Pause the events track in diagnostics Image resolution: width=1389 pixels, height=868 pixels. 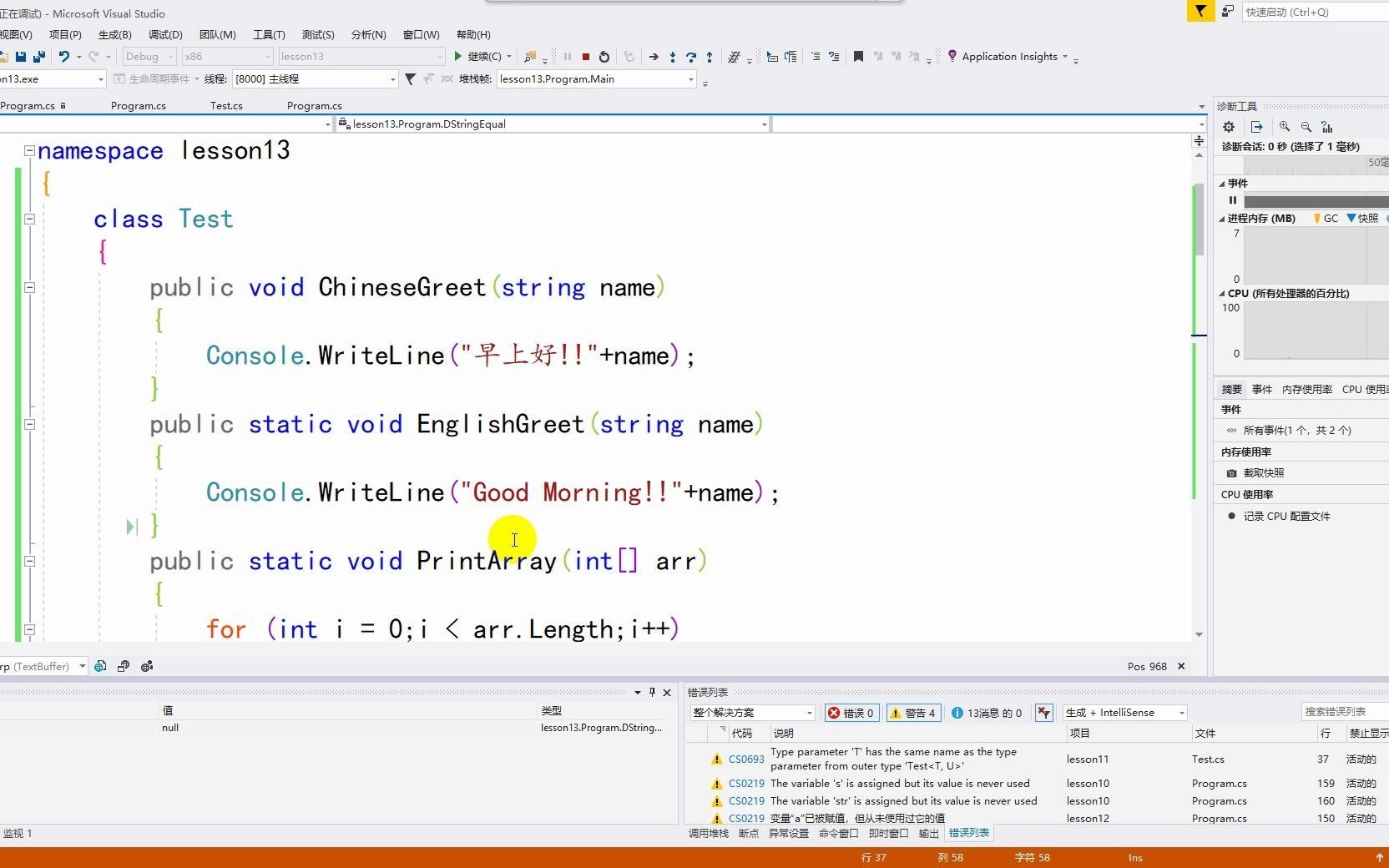1233,200
